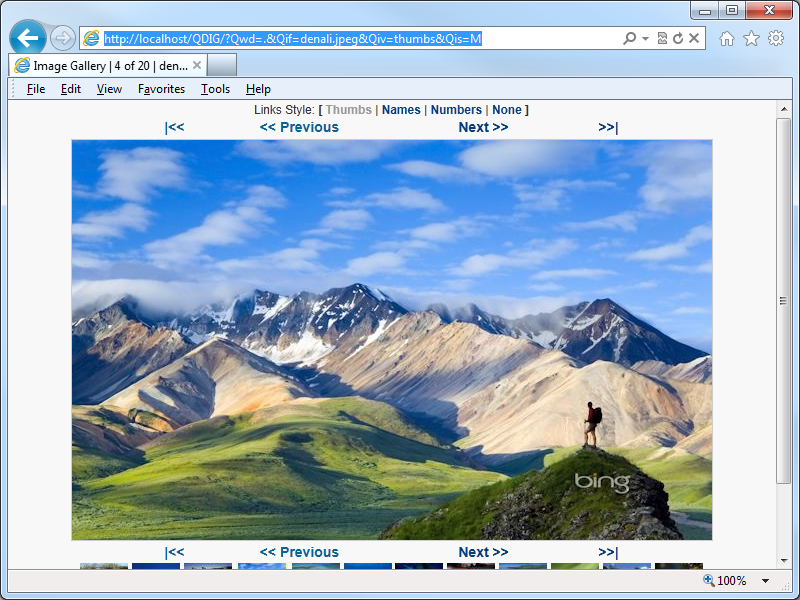Screen dimensions: 800x600
Task: Open Favorites star icon
Action: click(x=751, y=38)
